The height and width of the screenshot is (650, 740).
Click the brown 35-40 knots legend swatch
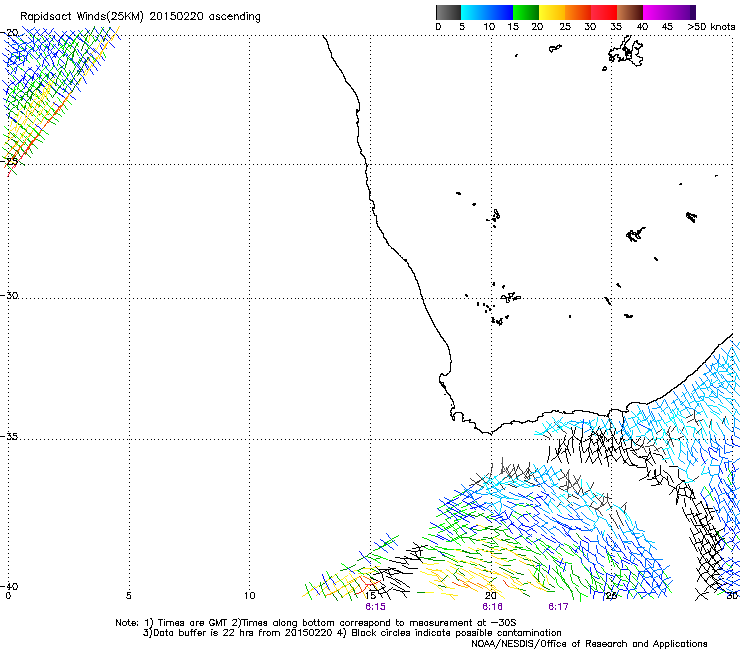tap(630, 12)
